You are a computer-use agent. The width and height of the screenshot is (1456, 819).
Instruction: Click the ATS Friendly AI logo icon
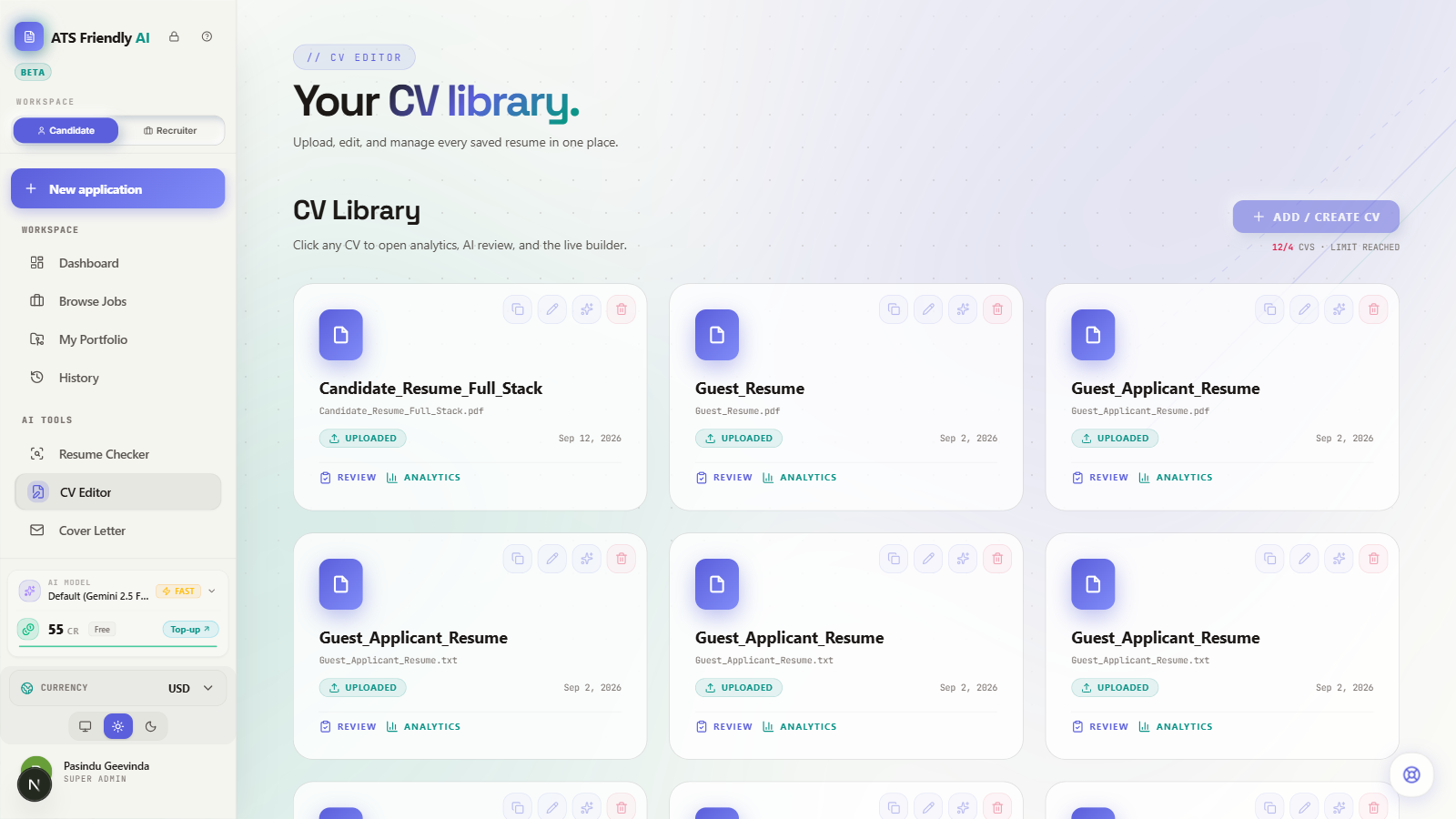pyautogui.click(x=29, y=37)
